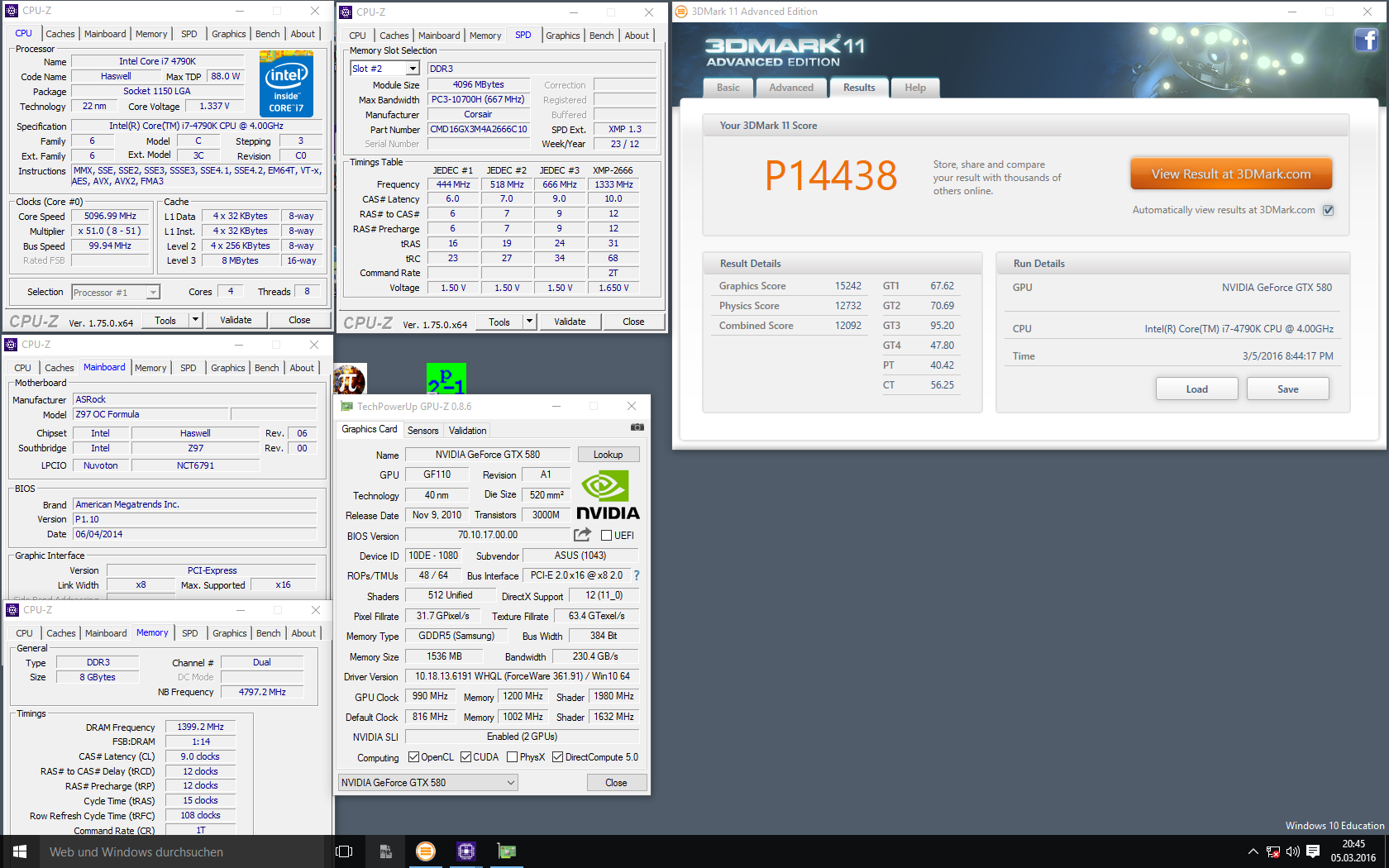Uncheck automatically view results at 3DMark.com
The image size is (1389, 868).
1328,210
